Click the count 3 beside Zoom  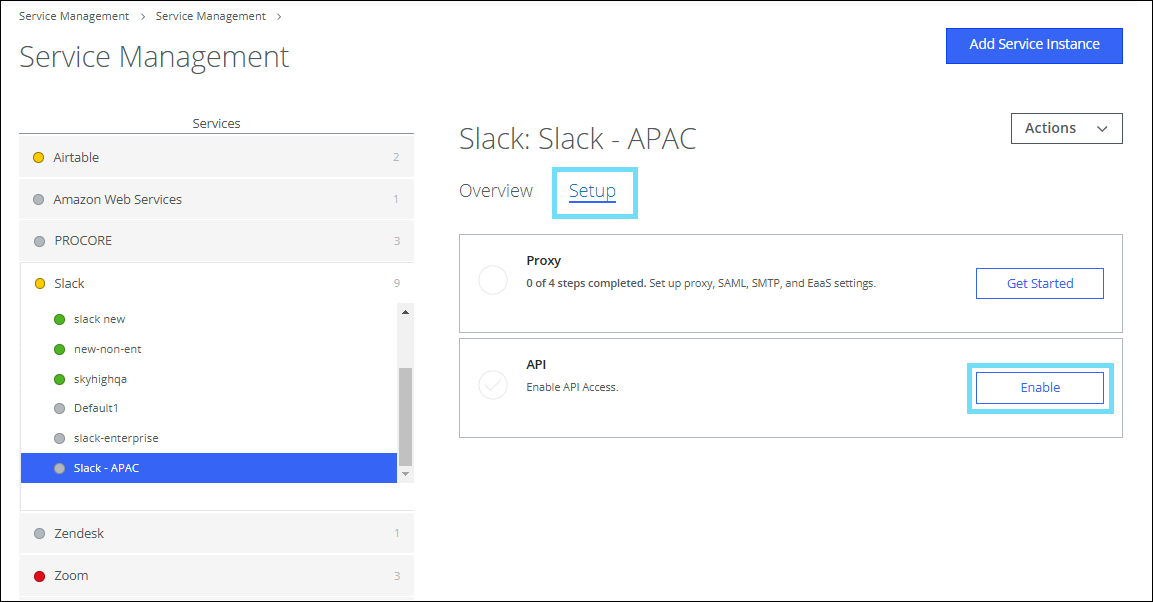(397, 576)
